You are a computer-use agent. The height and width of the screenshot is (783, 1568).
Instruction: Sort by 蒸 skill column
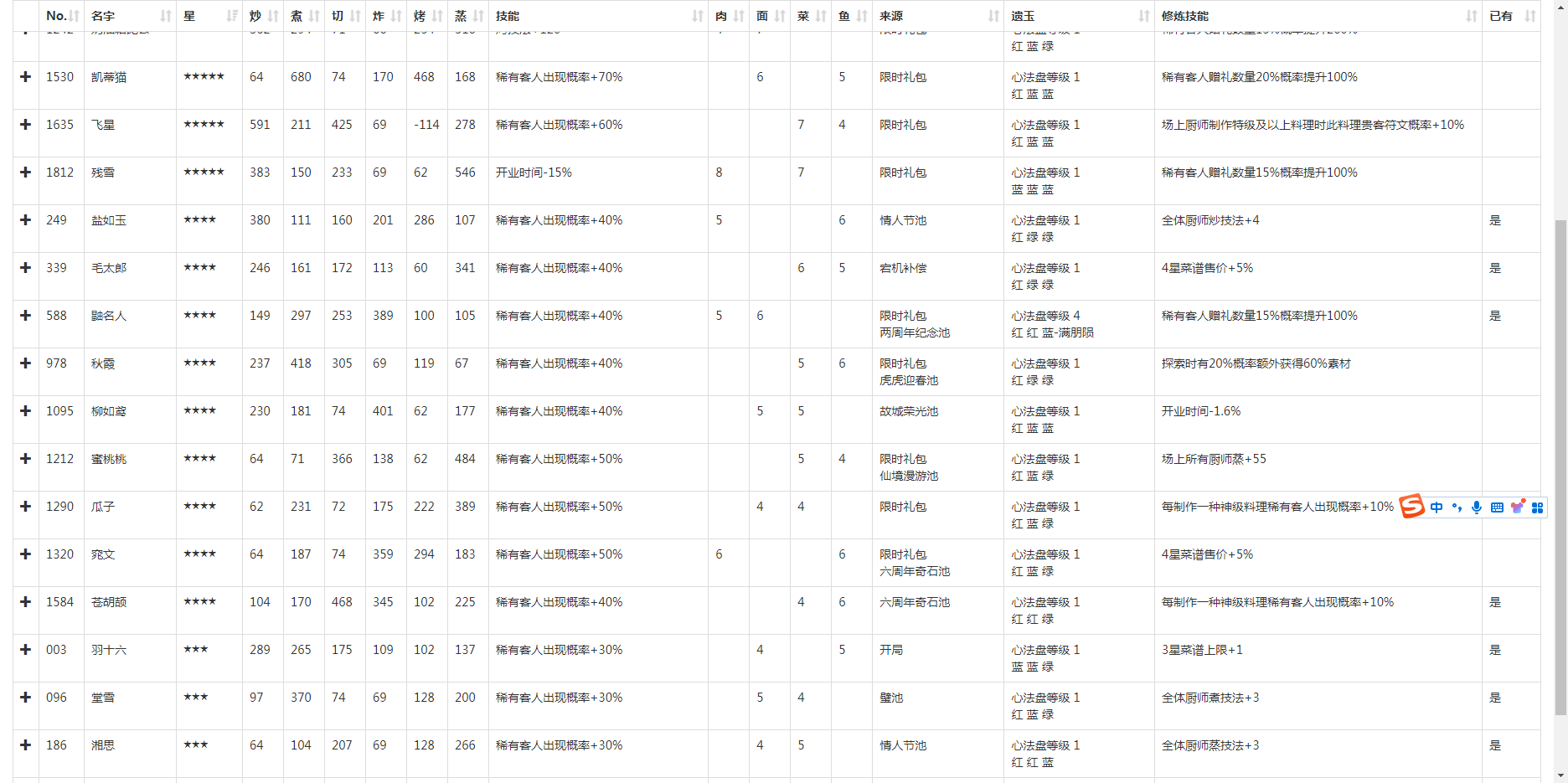[468, 16]
